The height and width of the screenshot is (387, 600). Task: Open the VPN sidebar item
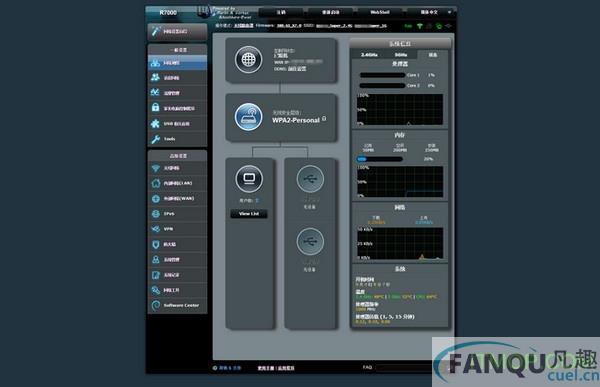pos(177,229)
